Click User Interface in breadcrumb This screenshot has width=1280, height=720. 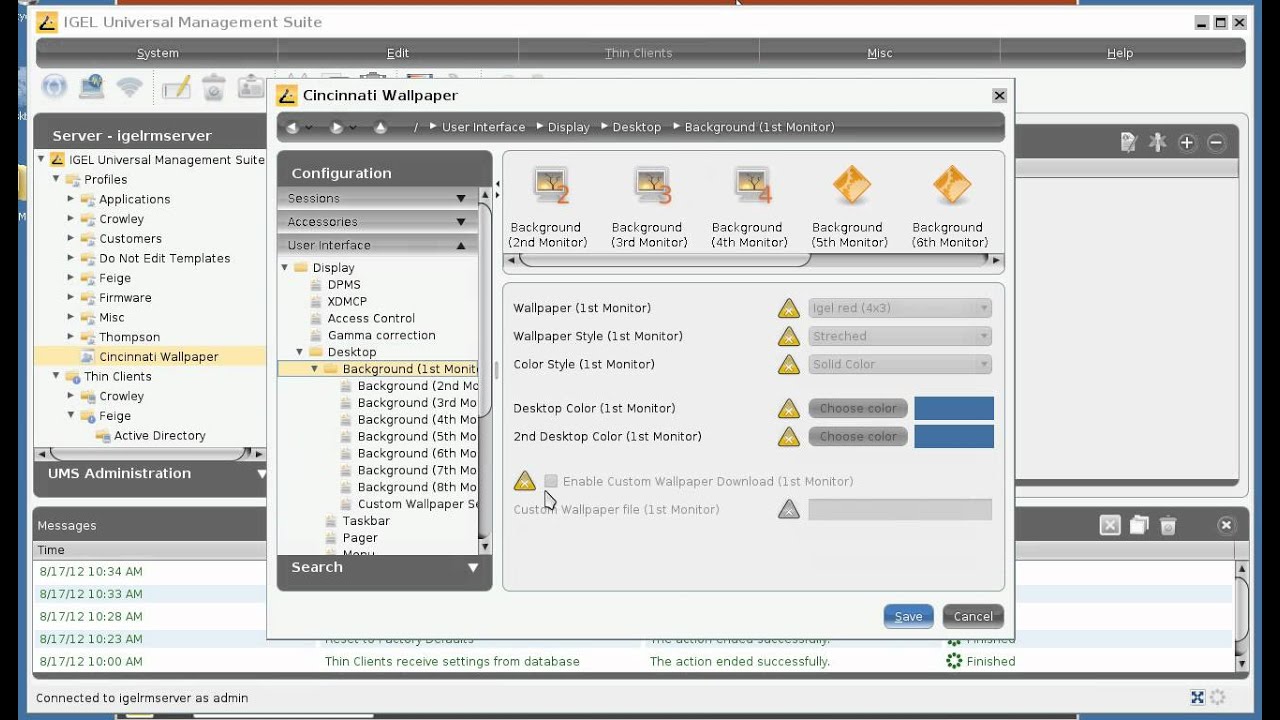point(483,127)
